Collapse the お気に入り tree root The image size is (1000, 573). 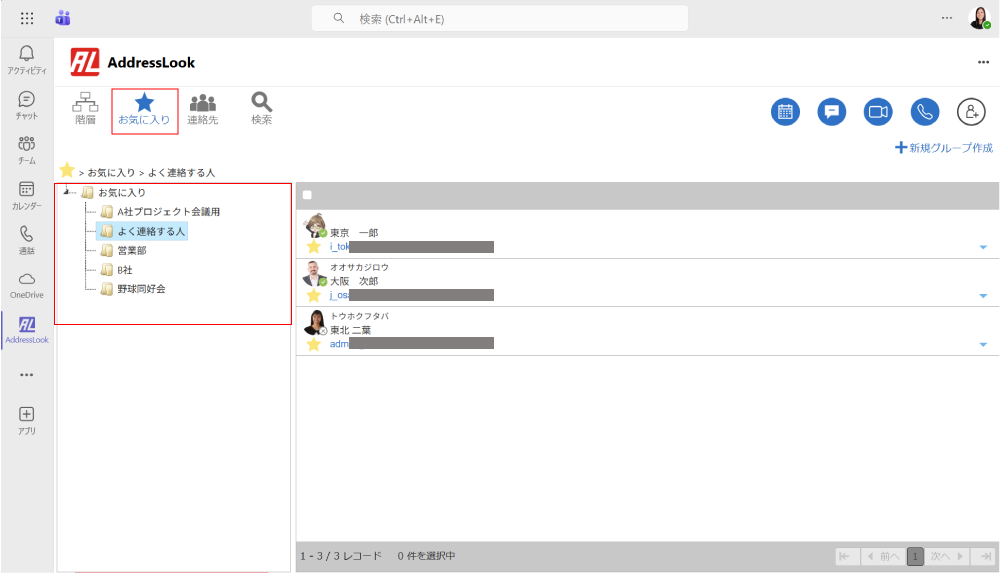tap(67, 192)
